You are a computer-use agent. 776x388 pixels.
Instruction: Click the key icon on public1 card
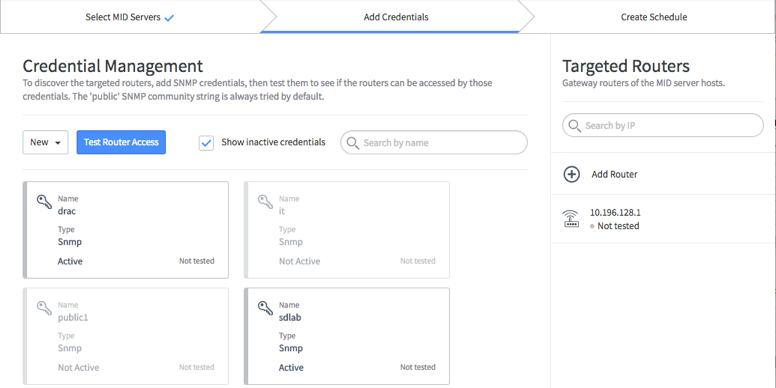coord(45,308)
